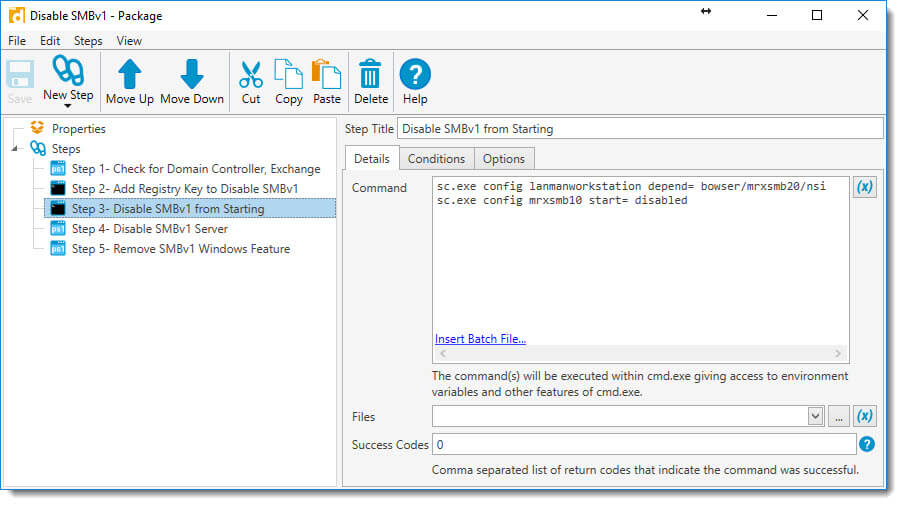
Task: Open the View menu
Action: 129,41
